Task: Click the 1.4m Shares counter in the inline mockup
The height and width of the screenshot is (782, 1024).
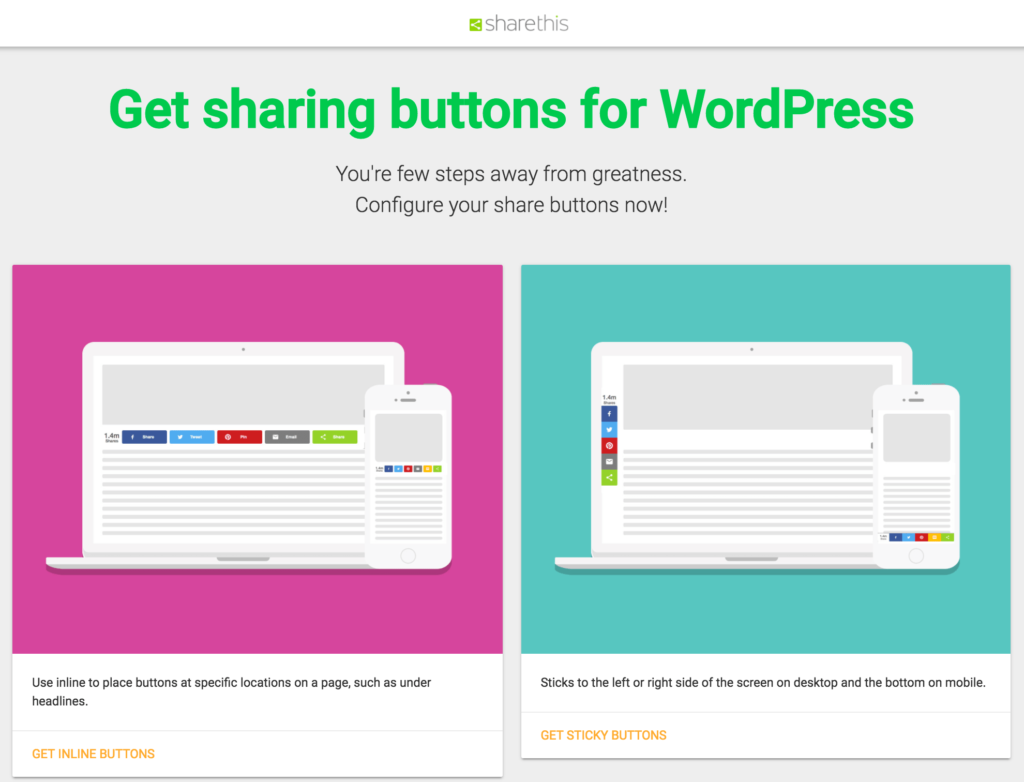Action: (112, 436)
